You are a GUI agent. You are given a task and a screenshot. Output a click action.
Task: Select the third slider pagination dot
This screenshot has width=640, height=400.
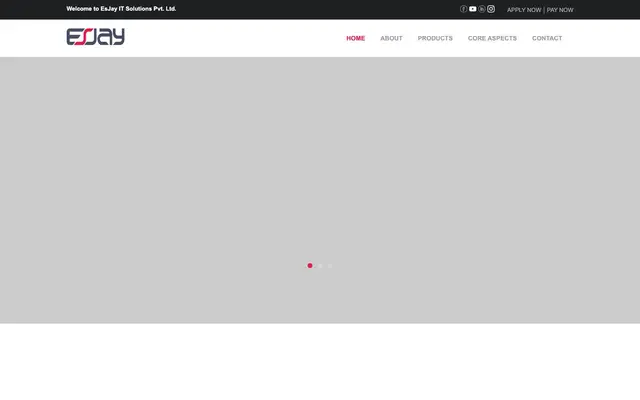pos(330,266)
